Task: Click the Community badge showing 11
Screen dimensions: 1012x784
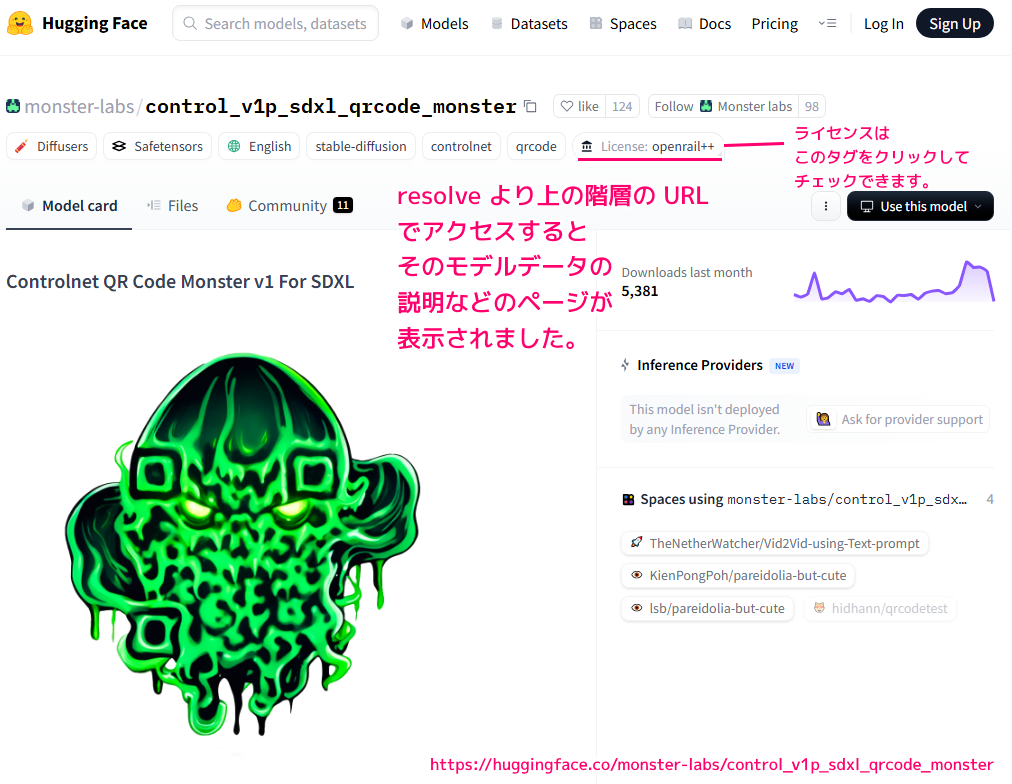Action: click(343, 205)
